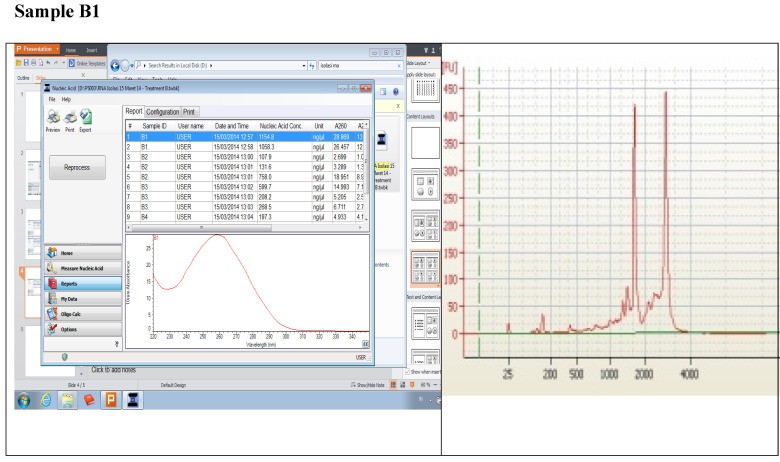Click the graph zoom icon at chart corner
The image size is (780, 462).
365,344
